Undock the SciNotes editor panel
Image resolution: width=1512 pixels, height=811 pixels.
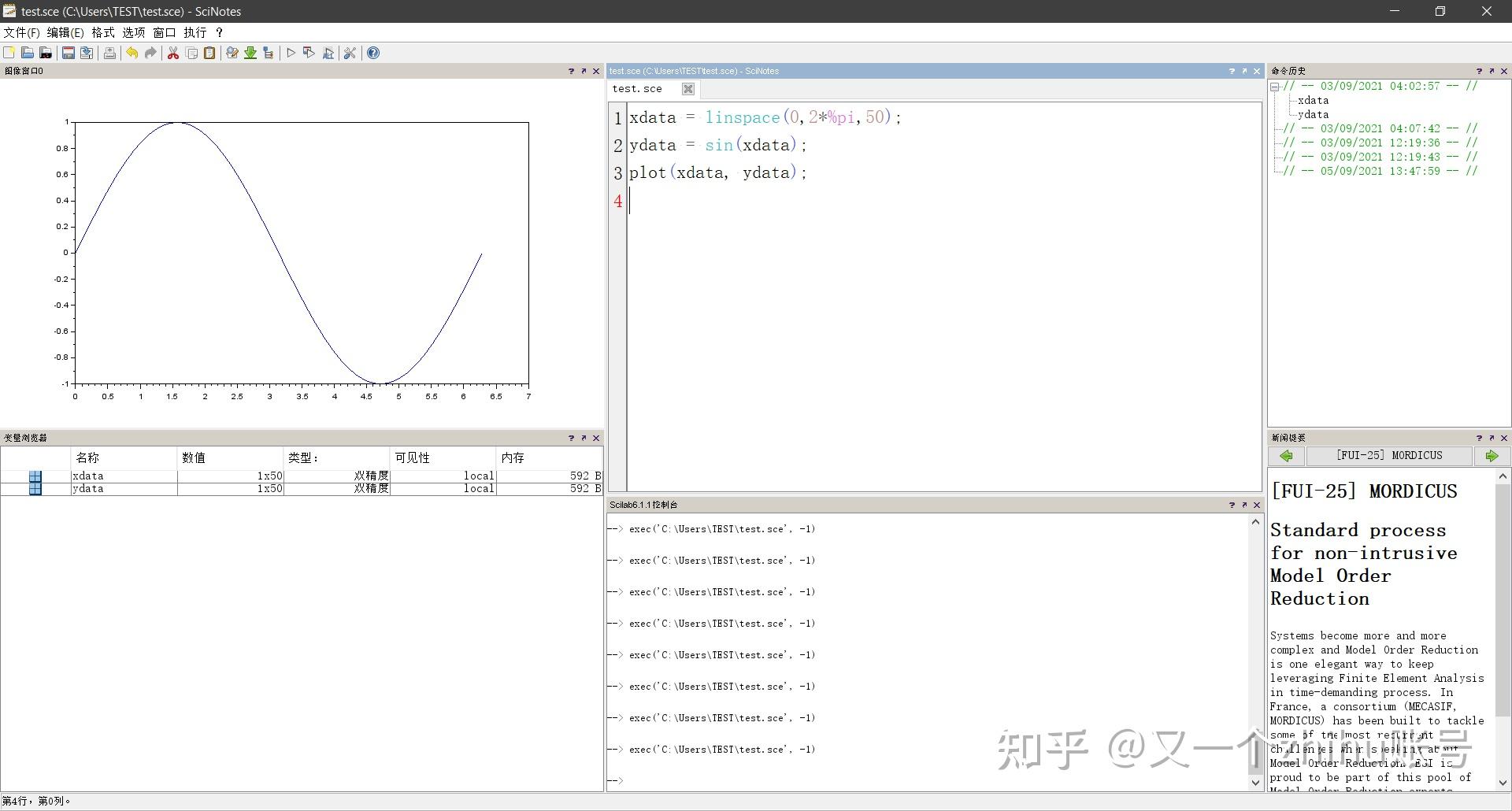(1244, 71)
